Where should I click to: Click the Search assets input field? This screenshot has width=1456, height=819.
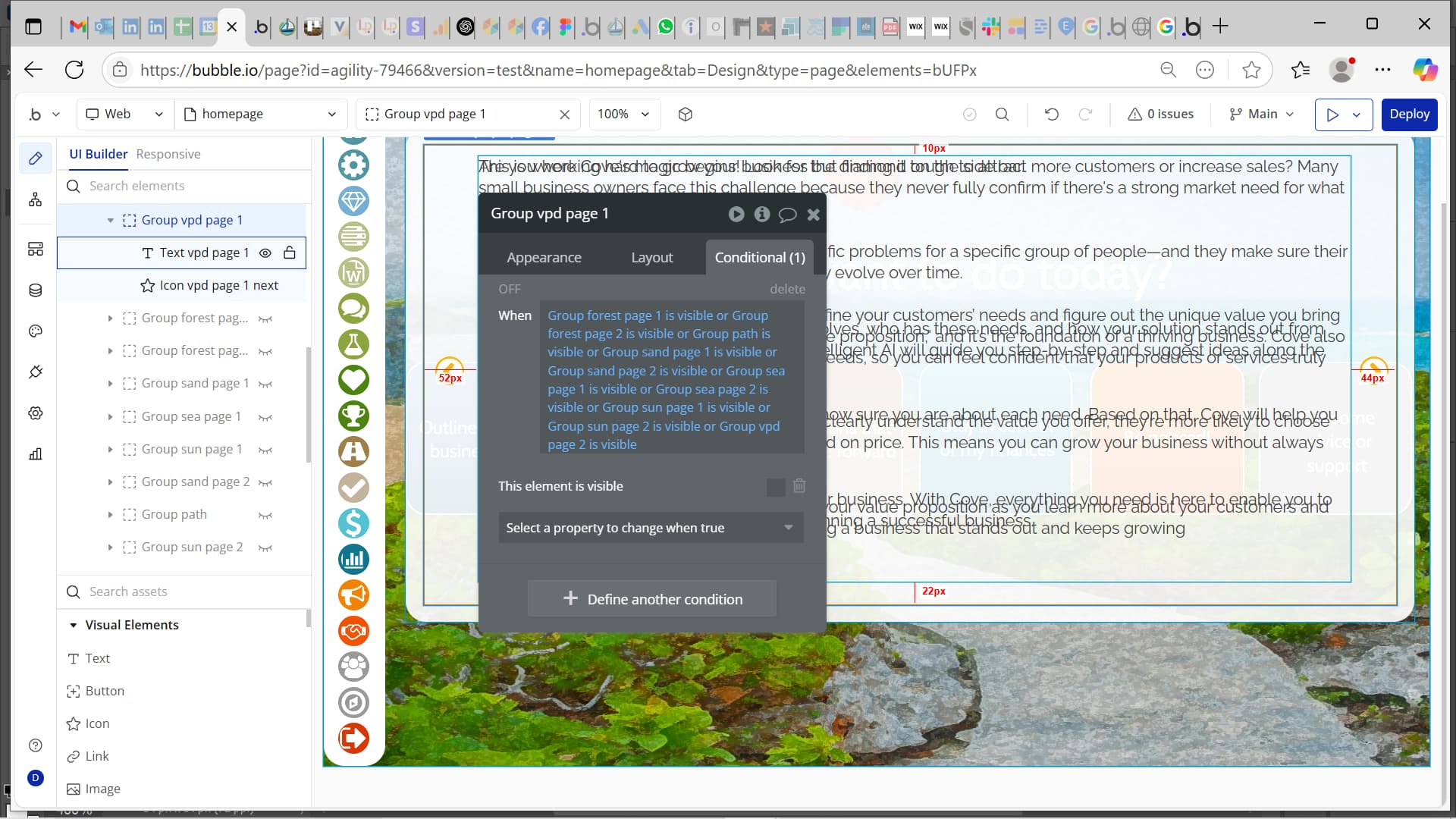[x=184, y=592]
